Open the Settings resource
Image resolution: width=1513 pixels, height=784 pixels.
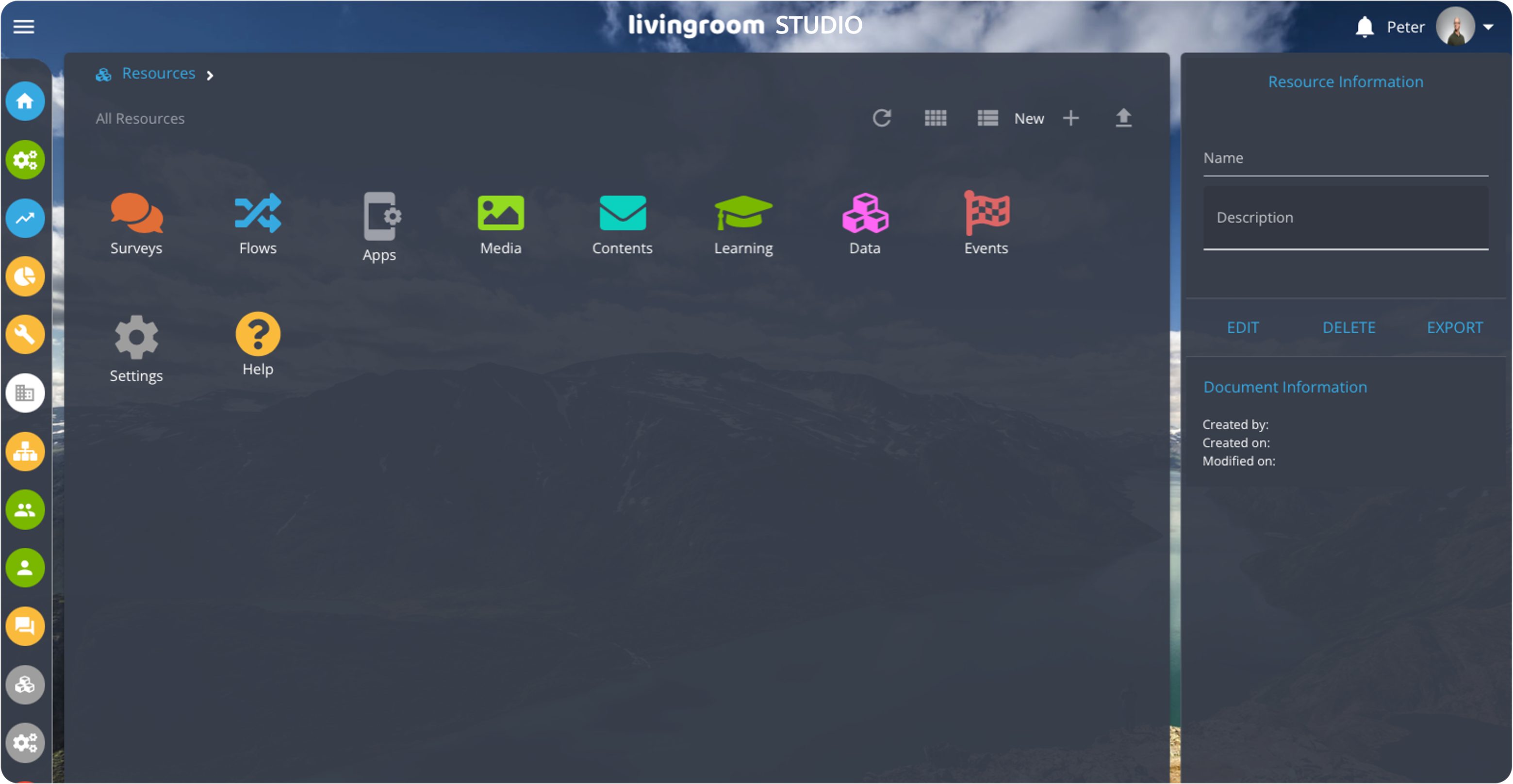136,349
